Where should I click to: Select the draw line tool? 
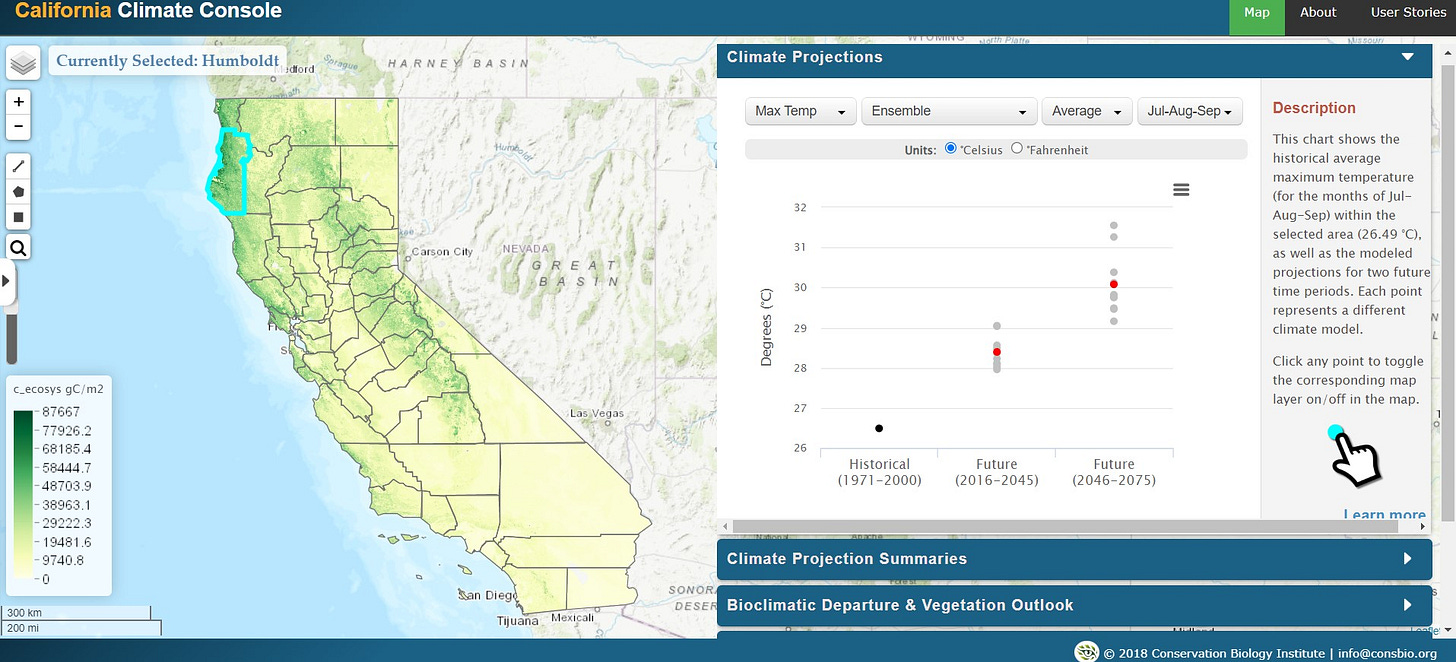[x=19, y=166]
